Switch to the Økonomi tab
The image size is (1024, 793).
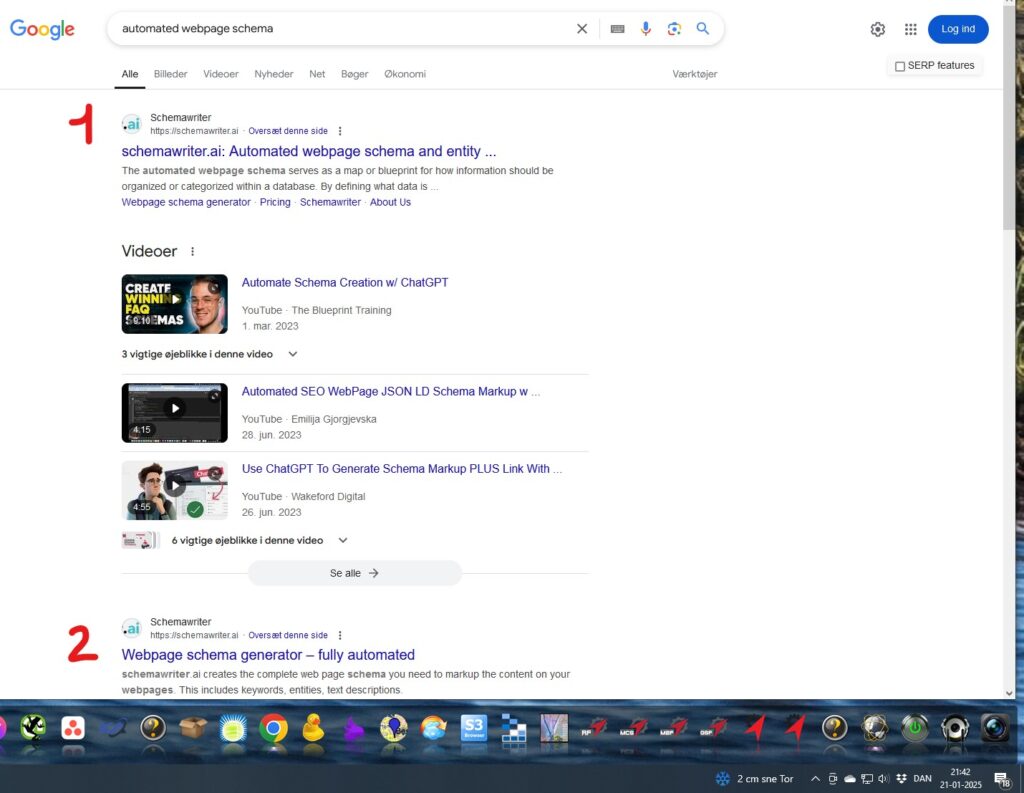(x=405, y=74)
